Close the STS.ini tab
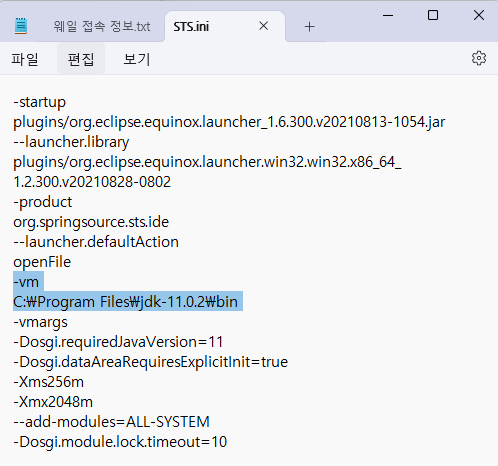This screenshot has width=498, height=466. pos(263,26)
